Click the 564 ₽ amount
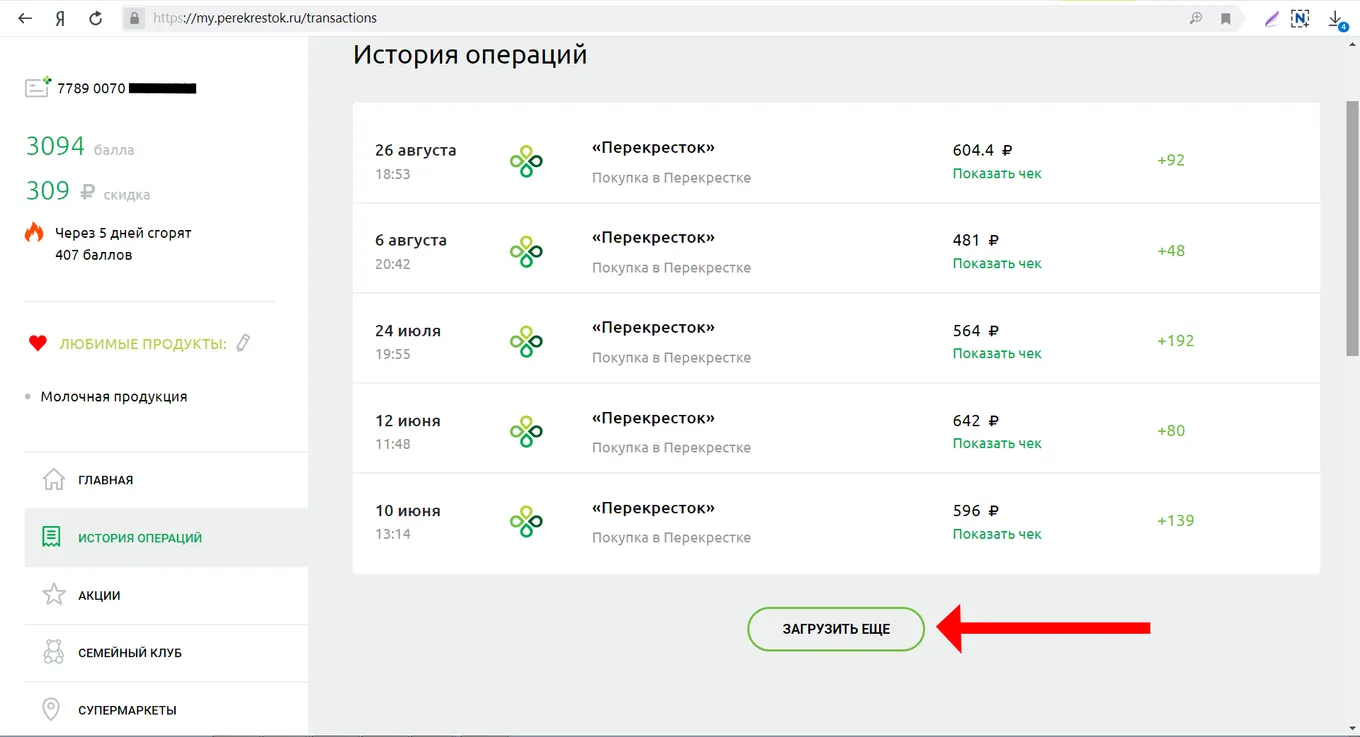The image size is (1360, 737). (x=976, y=330)
